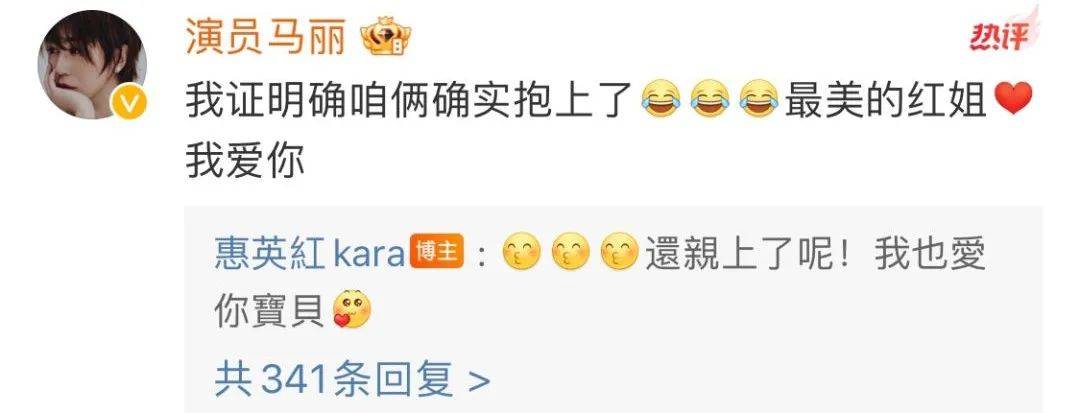Expand all 共341条回复 replies
This screenshot has width=1080, height=413.
click(352, 379)
